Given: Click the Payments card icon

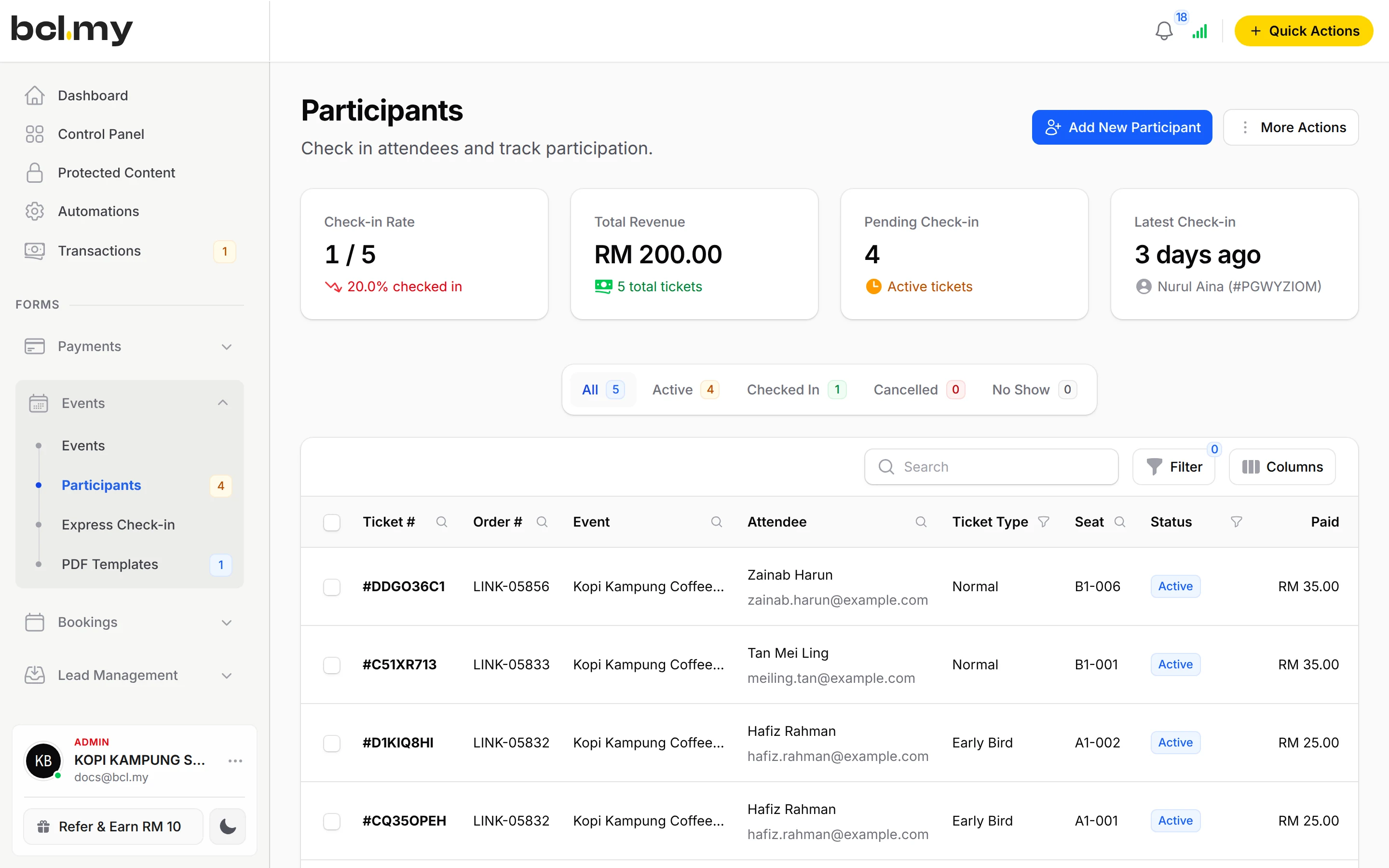Looking at the screenshot, I should point(34,346).
